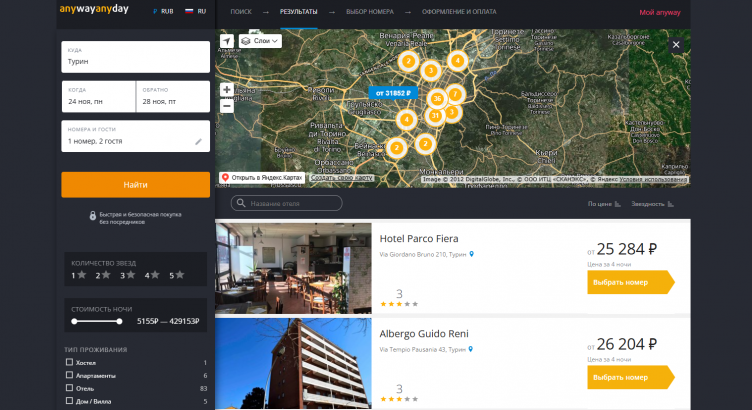The image size is (752, 410).
Task: Check the Хостел accommodation type checkbox
Action: (x=70, y=362)
